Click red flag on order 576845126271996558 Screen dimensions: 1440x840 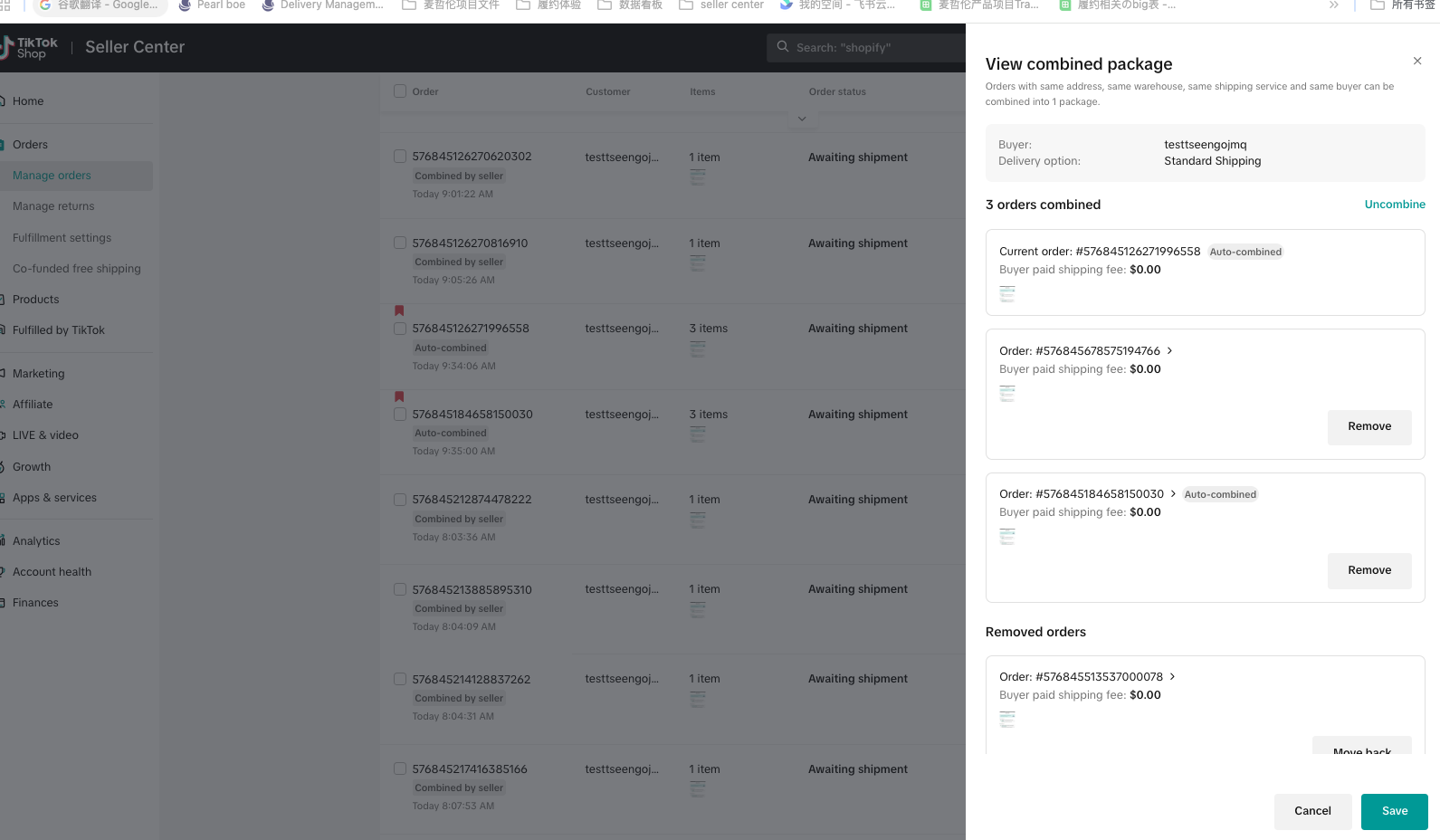point(399,310)
